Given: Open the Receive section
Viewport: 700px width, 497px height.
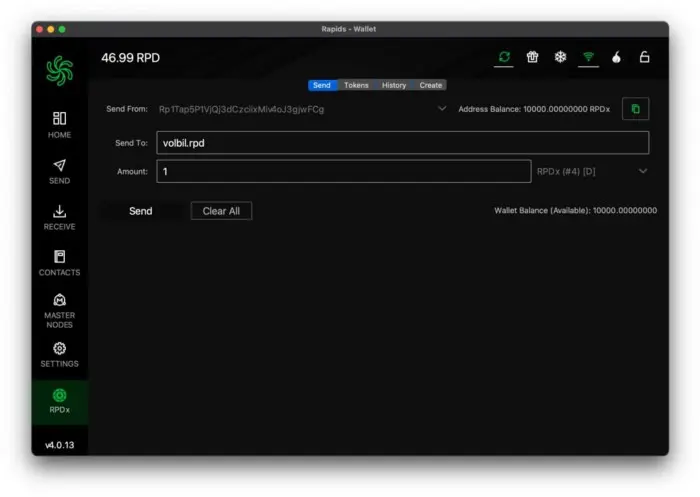Looking at the screenshot, I should 59,218.
